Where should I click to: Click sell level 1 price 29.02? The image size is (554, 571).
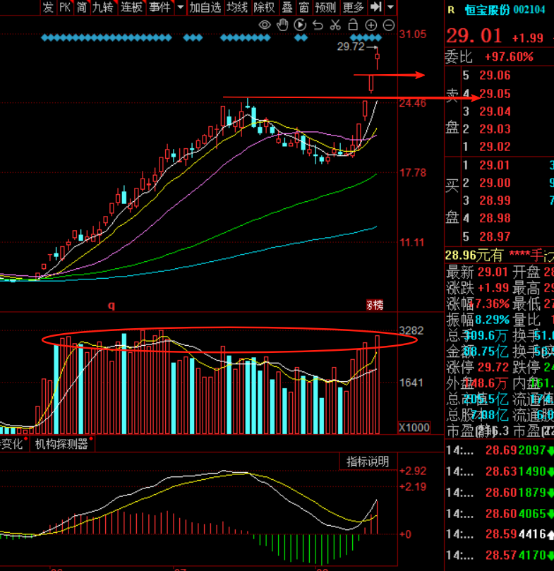point(495,147)
